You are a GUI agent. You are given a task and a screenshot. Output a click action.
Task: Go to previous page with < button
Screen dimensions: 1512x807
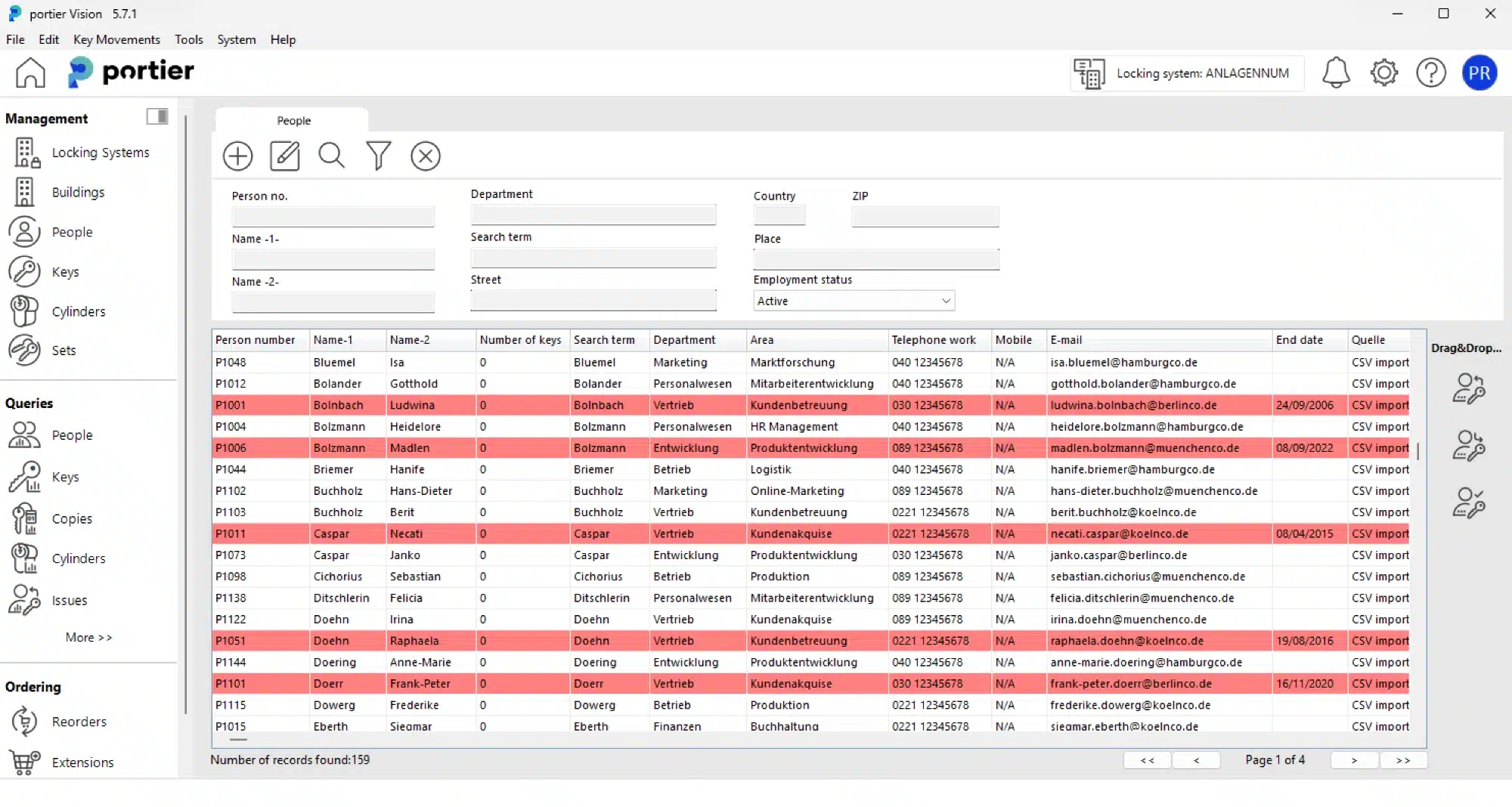click(x=1196, y=760)
